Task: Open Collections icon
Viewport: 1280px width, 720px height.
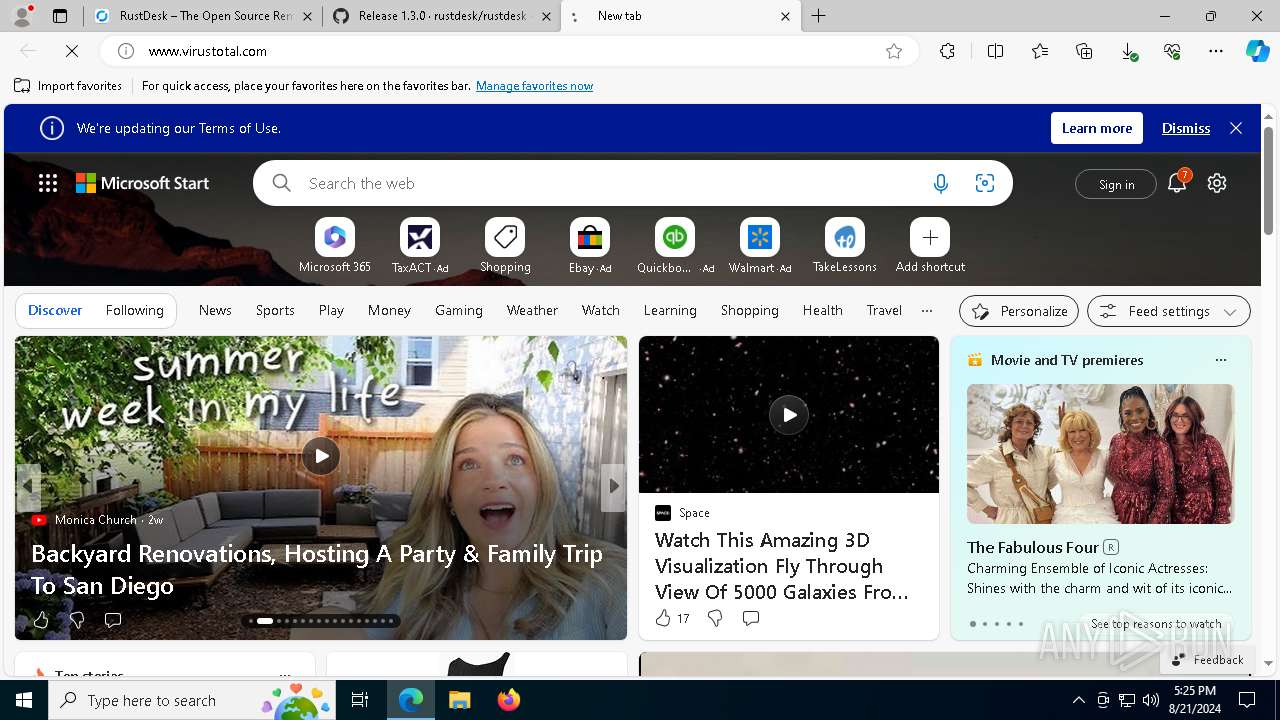Action: point(1084,51)
